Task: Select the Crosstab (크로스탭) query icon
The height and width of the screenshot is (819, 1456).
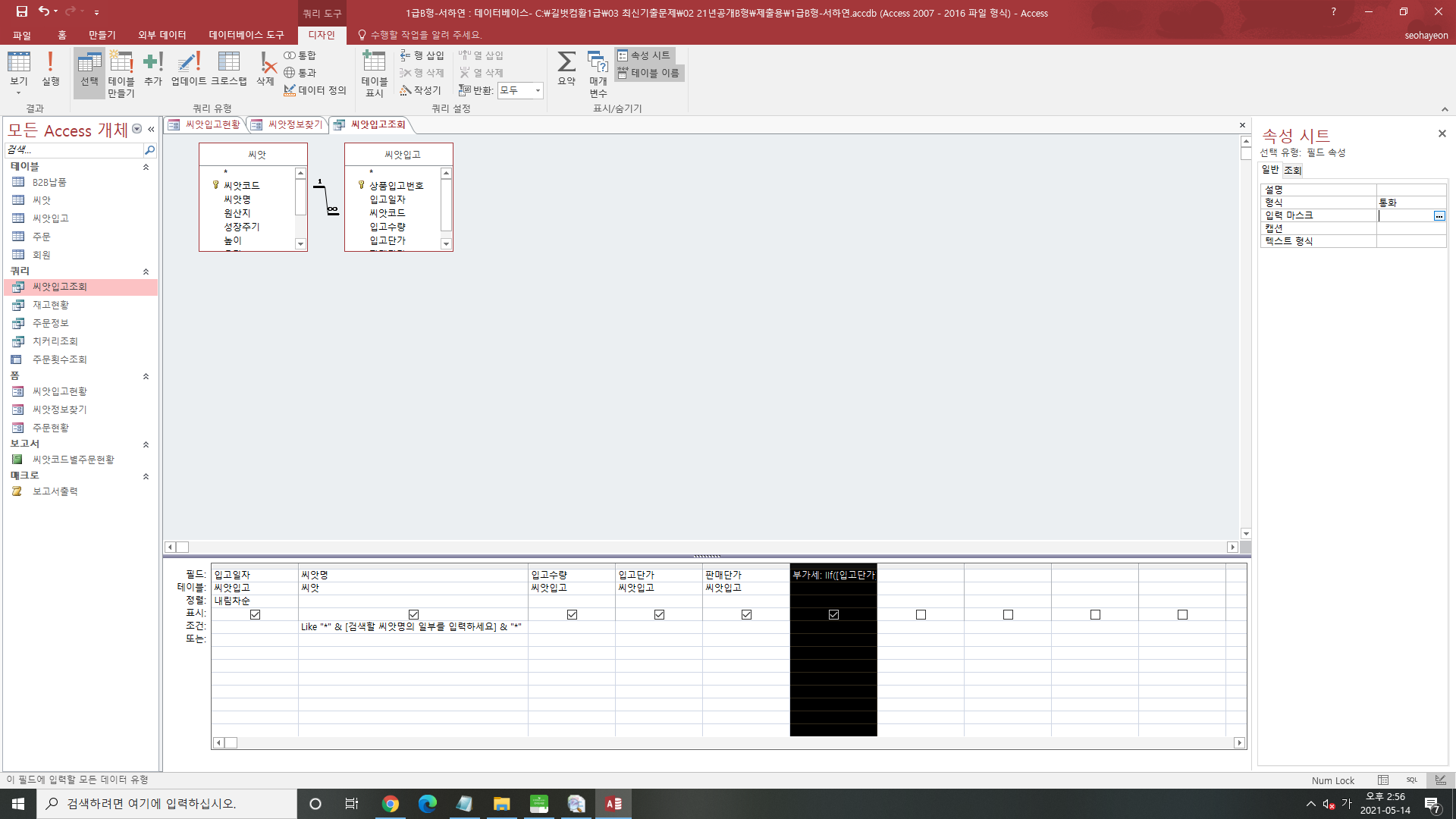Action: (228, 69)
